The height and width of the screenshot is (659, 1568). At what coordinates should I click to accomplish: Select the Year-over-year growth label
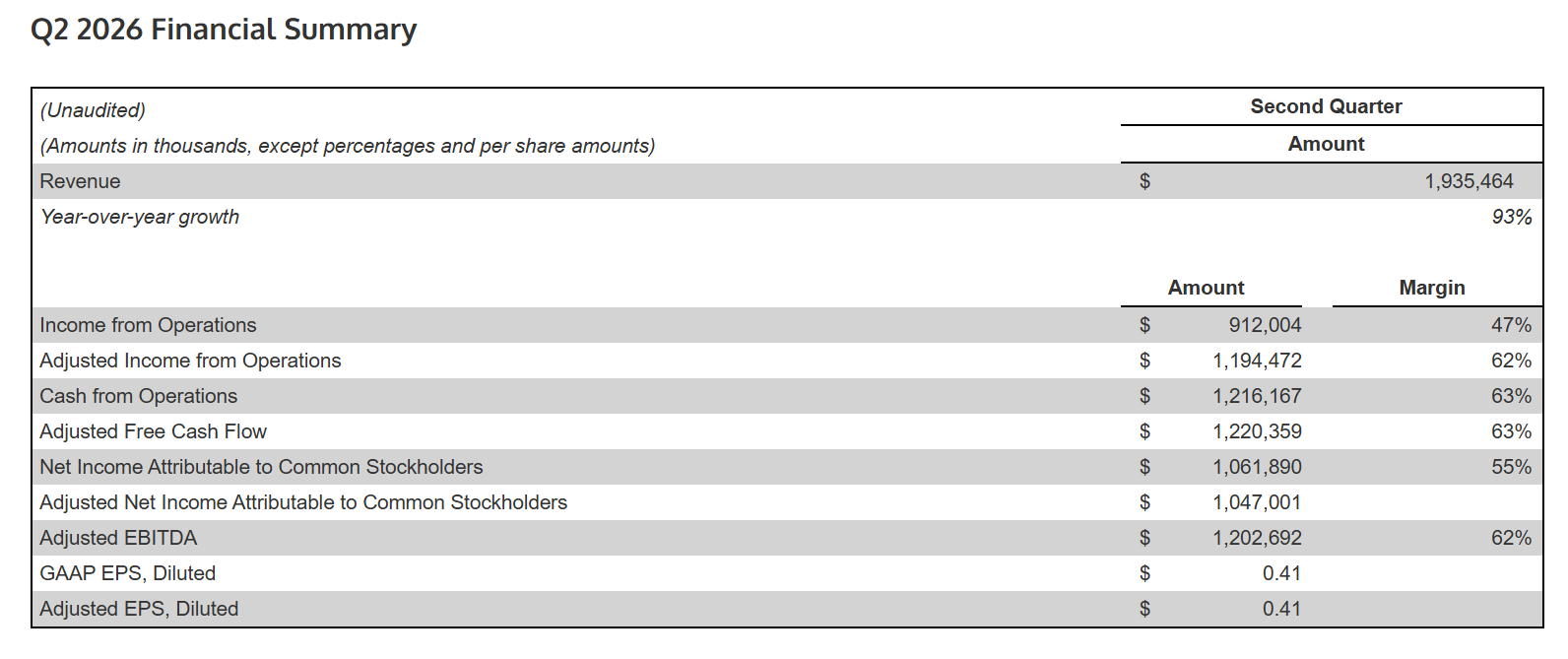click(139, 217)
